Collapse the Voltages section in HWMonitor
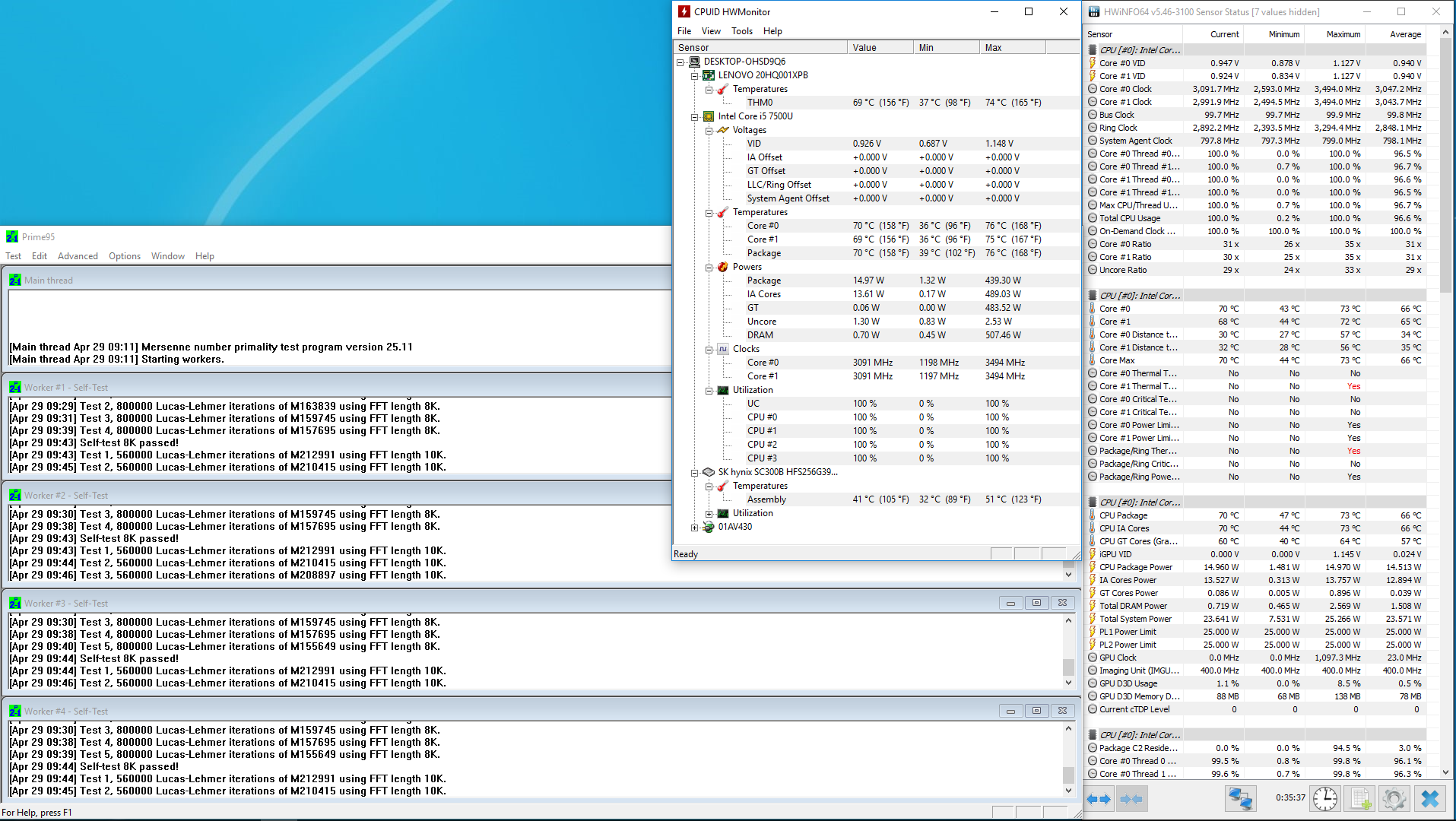This screenshot has width=1456, height=821. [x=709, y=131]
